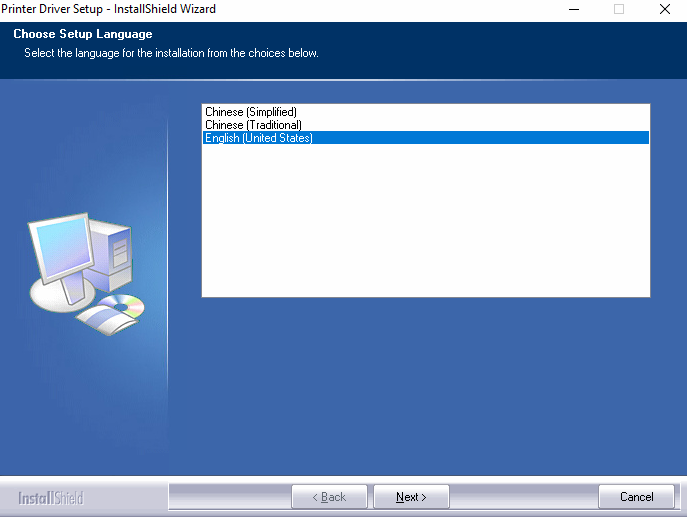Click the Next button
Viewport: 687px width, 517px height.
coord(411,497)
